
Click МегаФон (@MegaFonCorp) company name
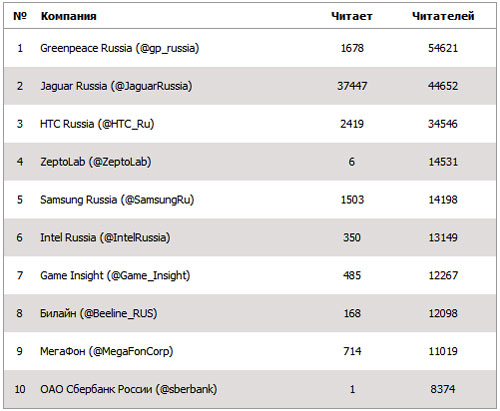click(x=107, y=351)
